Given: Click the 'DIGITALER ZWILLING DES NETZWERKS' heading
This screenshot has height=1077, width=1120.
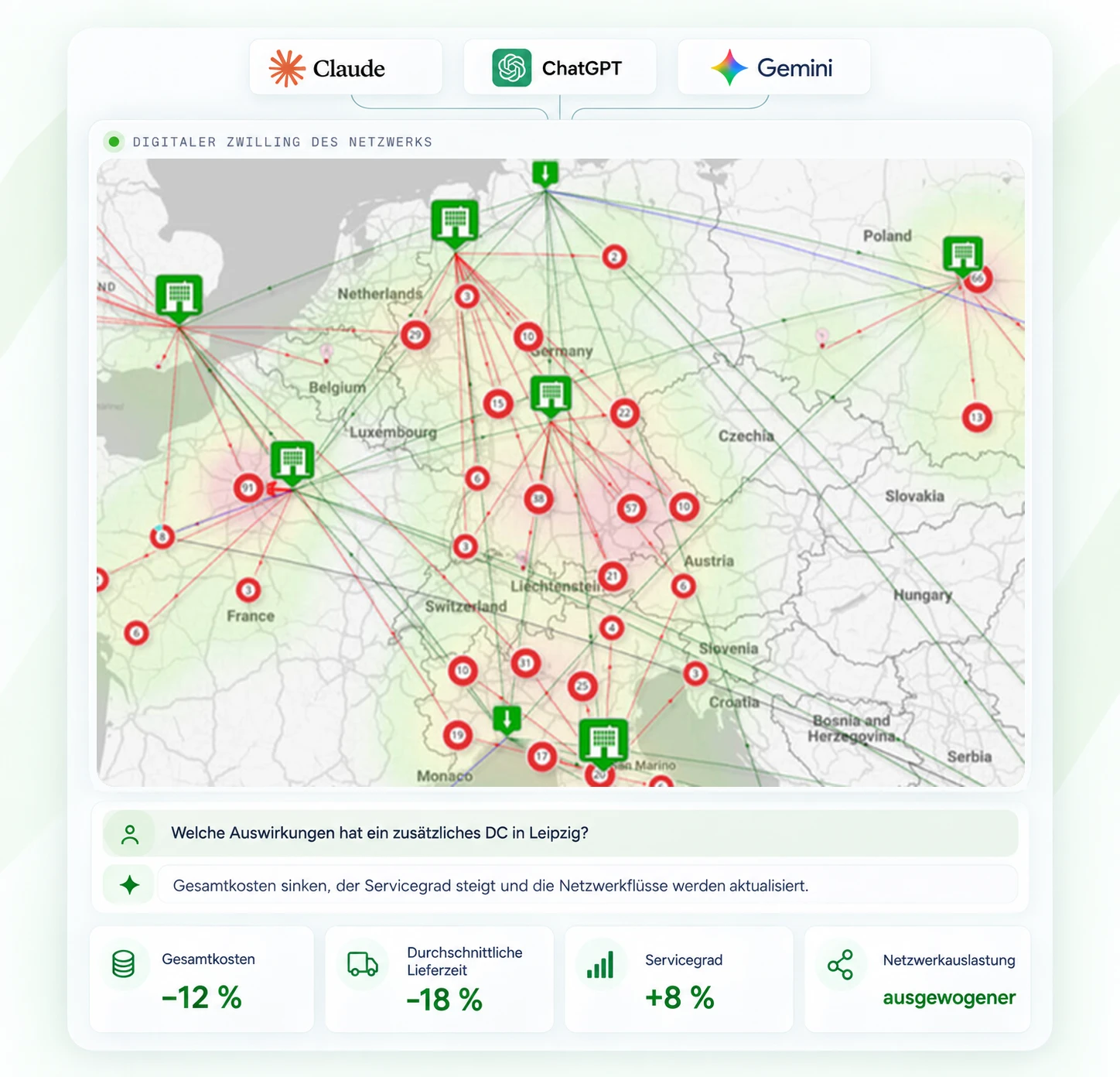Looking at the screenshot, I should tap(282, 142).
